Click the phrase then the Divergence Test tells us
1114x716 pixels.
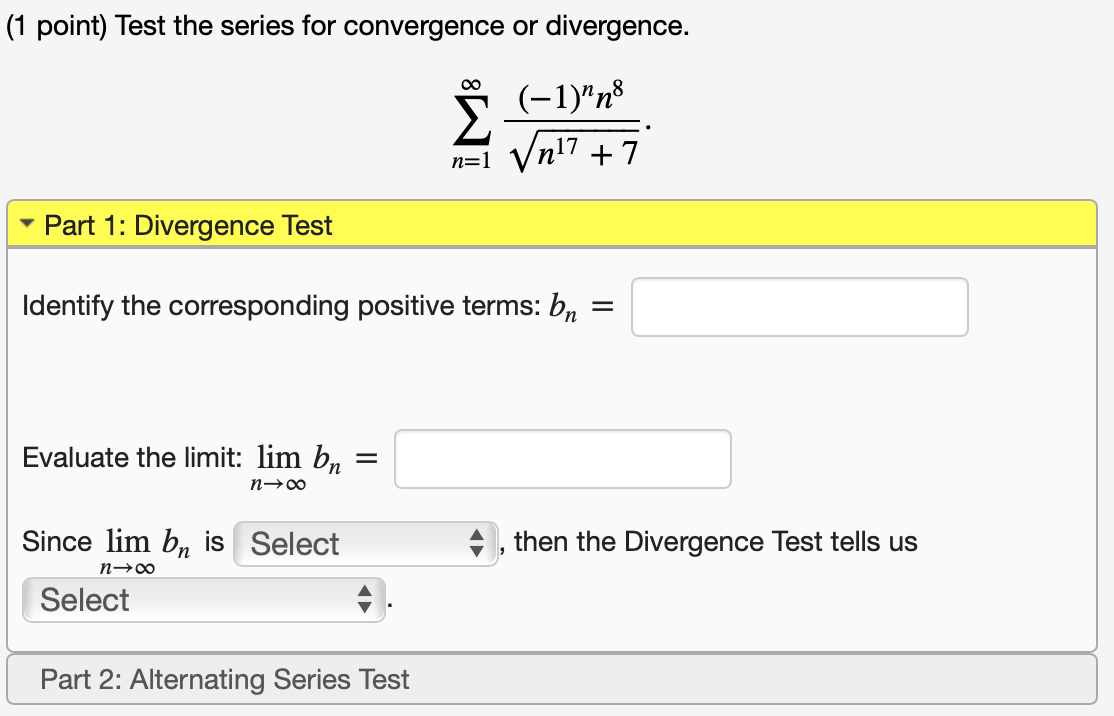pyautogui.click(x=712, y=541)
